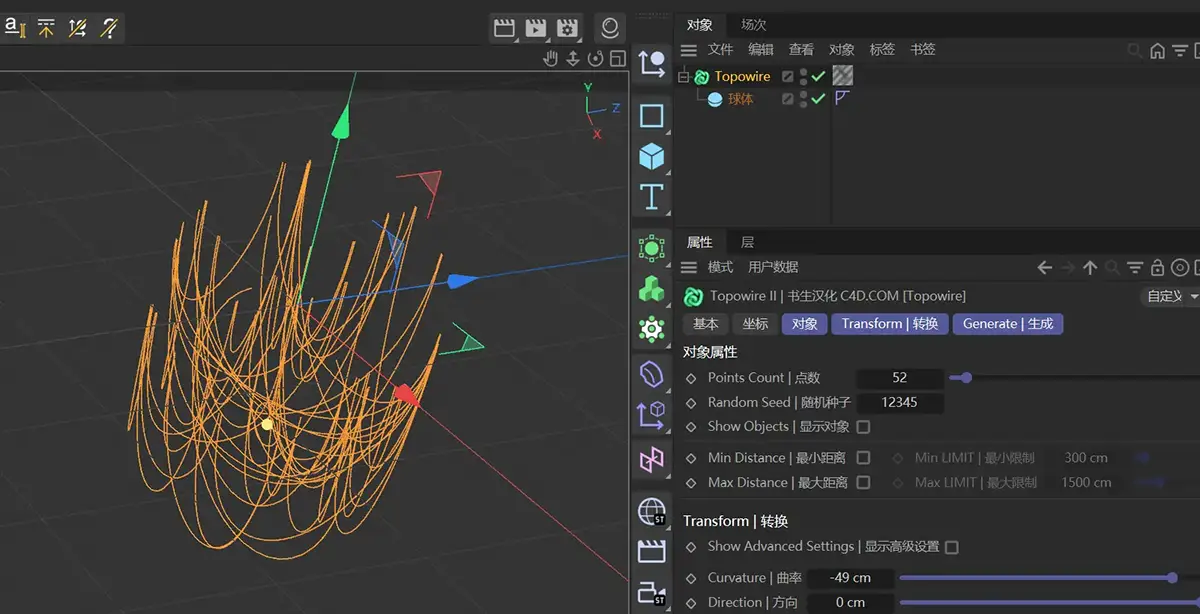
Task: Click the viewport pan hand icon
Action: point(550,59)
